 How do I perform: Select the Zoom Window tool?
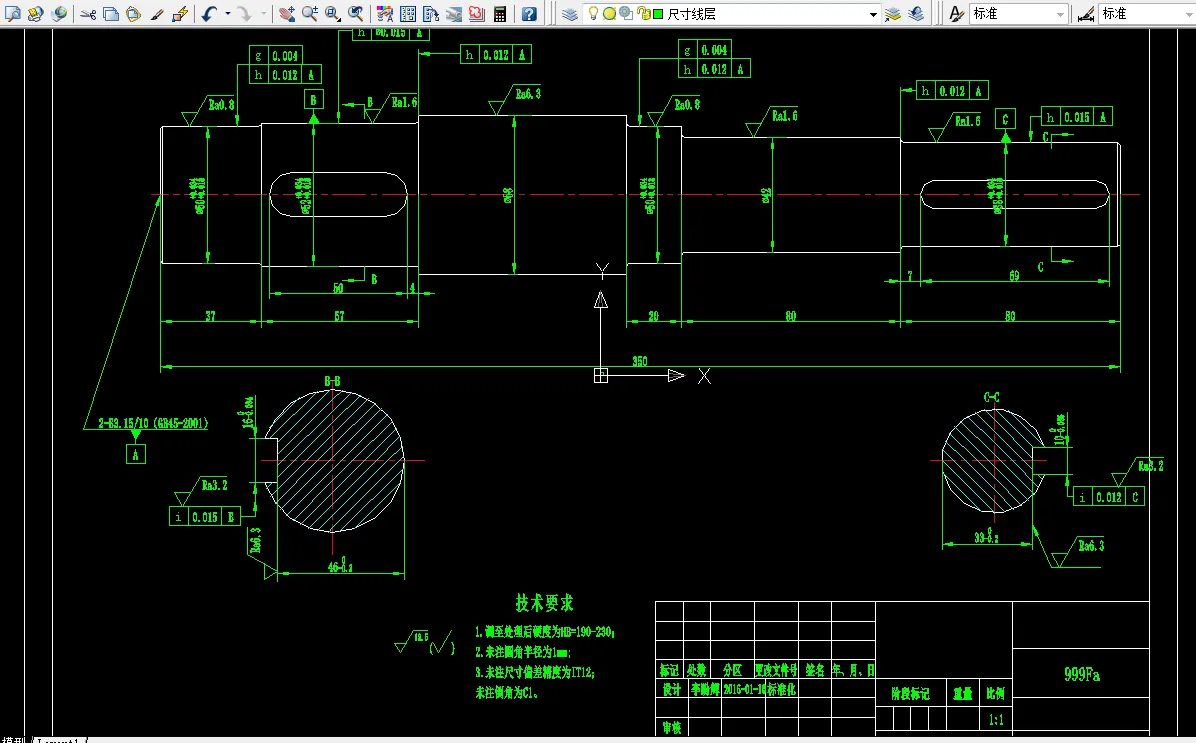point(333,14)
